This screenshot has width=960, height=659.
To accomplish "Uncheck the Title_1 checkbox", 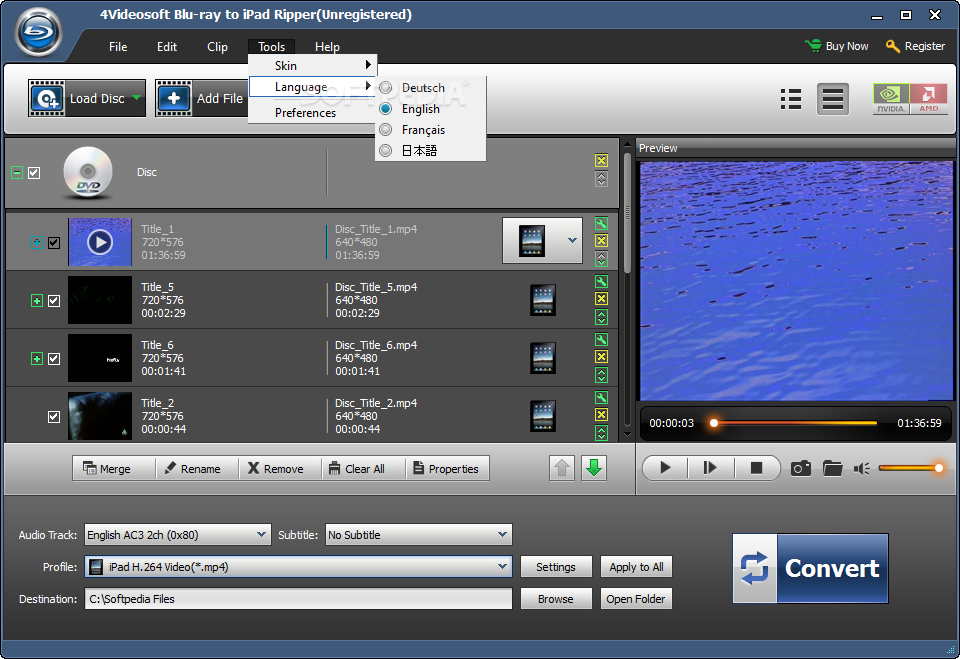I will click(x=54, y=243).
